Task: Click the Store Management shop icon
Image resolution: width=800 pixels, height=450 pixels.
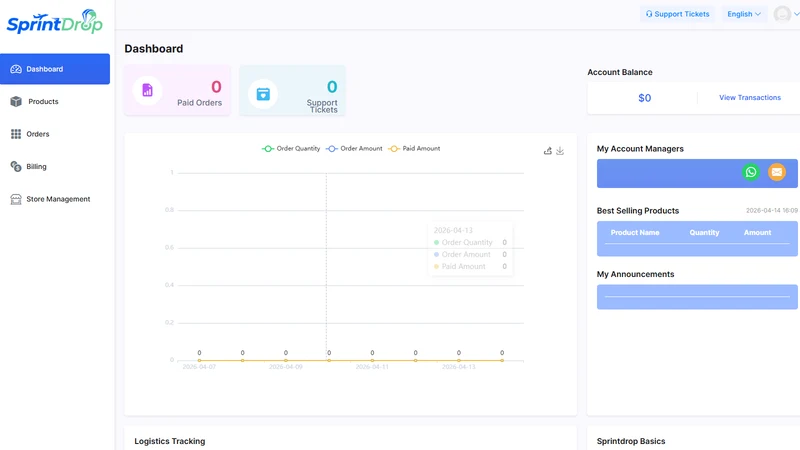Action: [16, 199]
